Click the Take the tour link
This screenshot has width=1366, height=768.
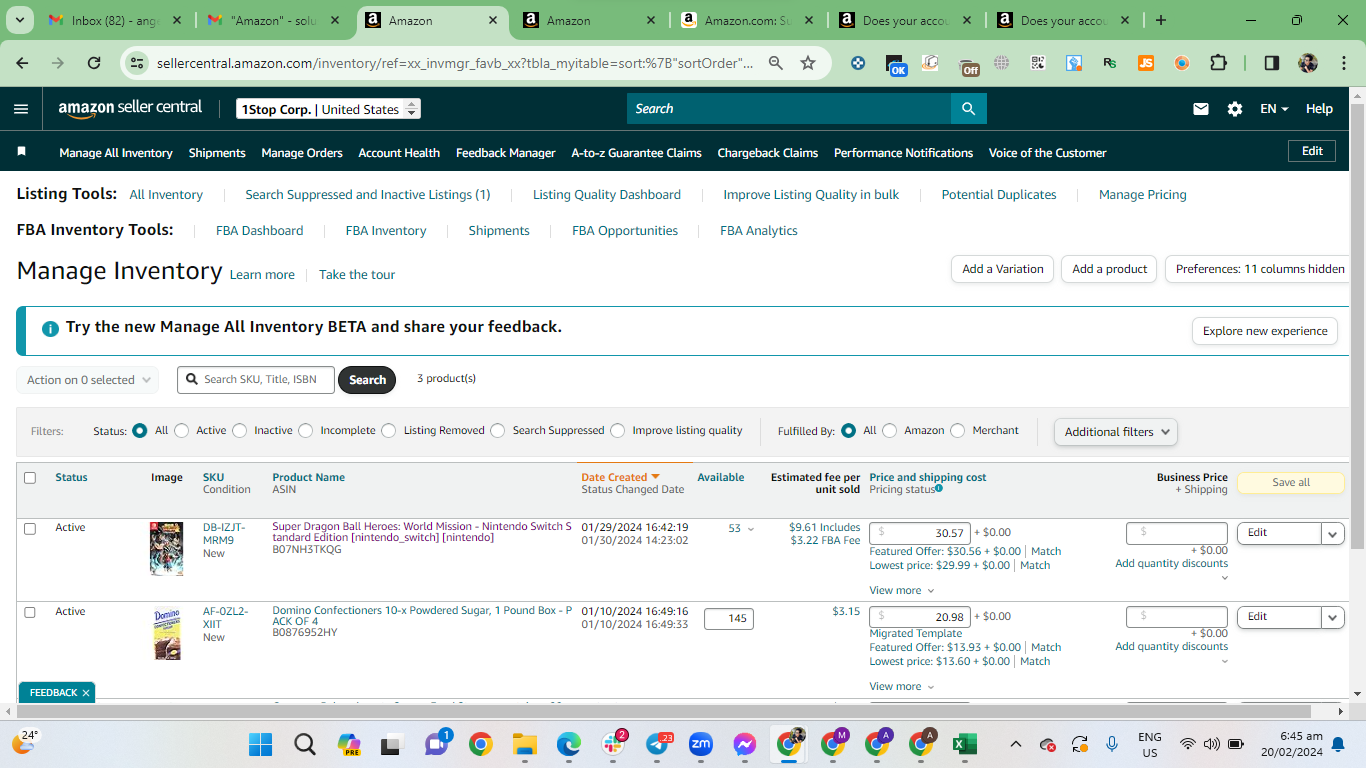coord(357,275)
